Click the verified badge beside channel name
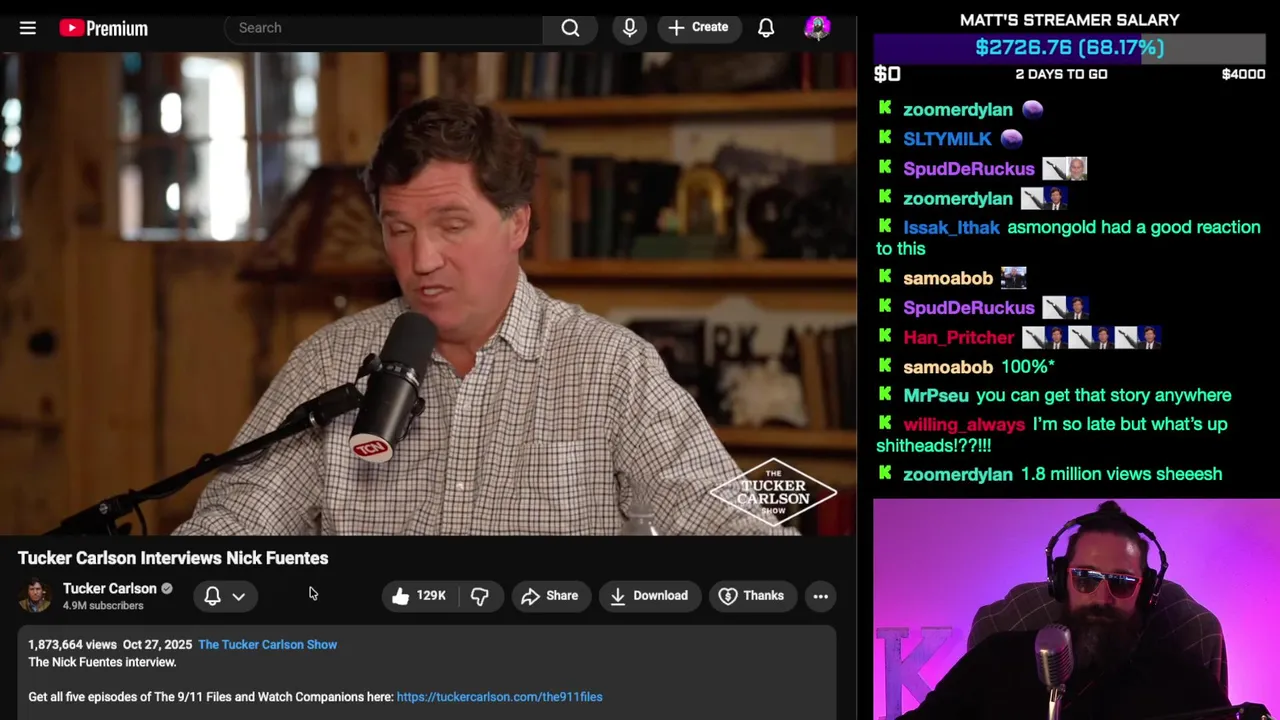Viewport: 1280px width, 720px height. click(167, 589)
